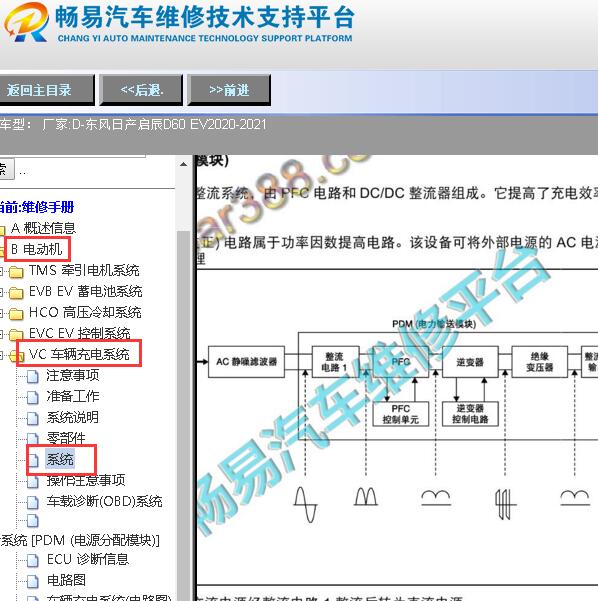Expand the EVC EV 控制系统 node
Screen dimensions: 598x601
(2, 335)
